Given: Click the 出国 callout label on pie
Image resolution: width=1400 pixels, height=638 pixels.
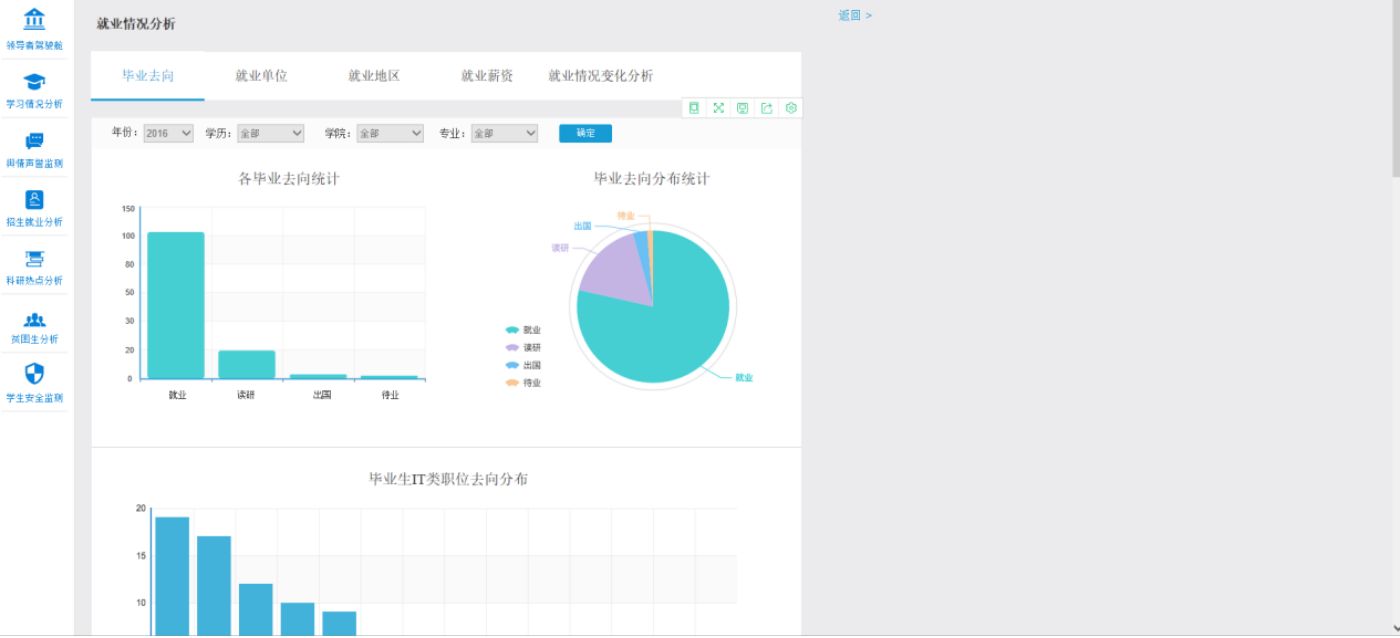Looking at the screenshot, I should [x=582, y=226].
